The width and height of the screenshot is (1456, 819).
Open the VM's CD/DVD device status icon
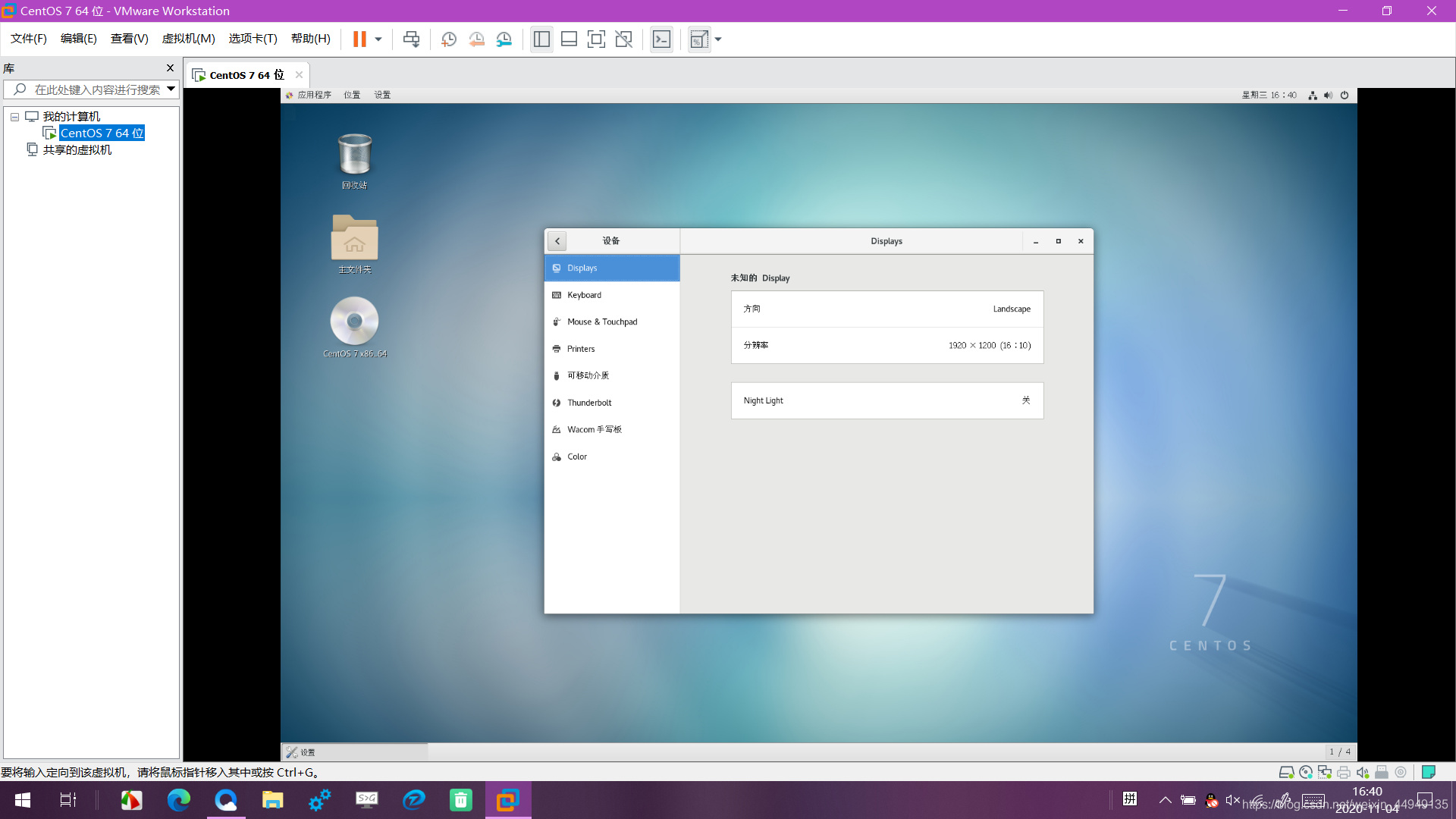click(x=1305, y=772)
